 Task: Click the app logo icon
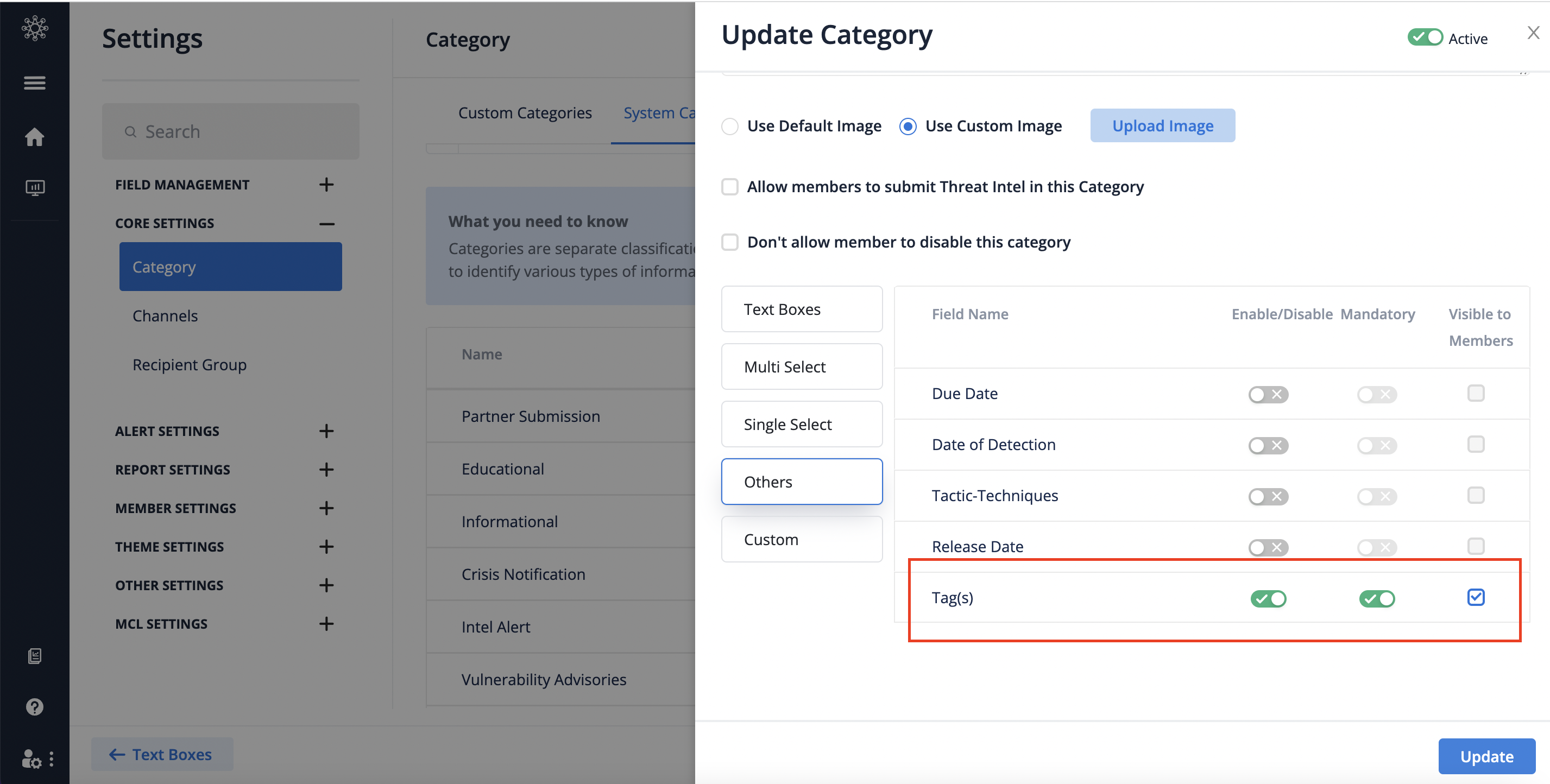coord(34,28)
